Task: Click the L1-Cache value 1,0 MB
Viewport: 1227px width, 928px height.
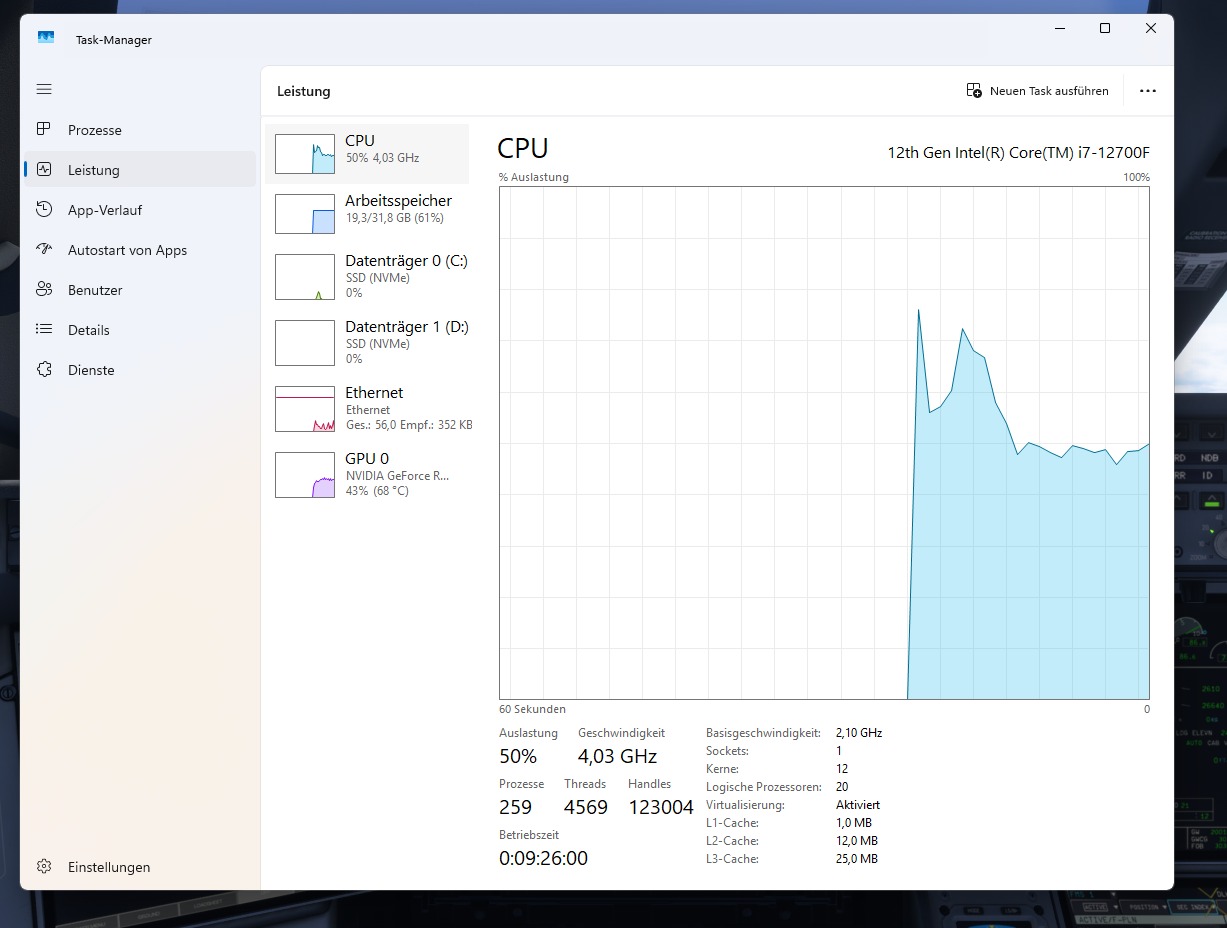Action: coord(855,823)
